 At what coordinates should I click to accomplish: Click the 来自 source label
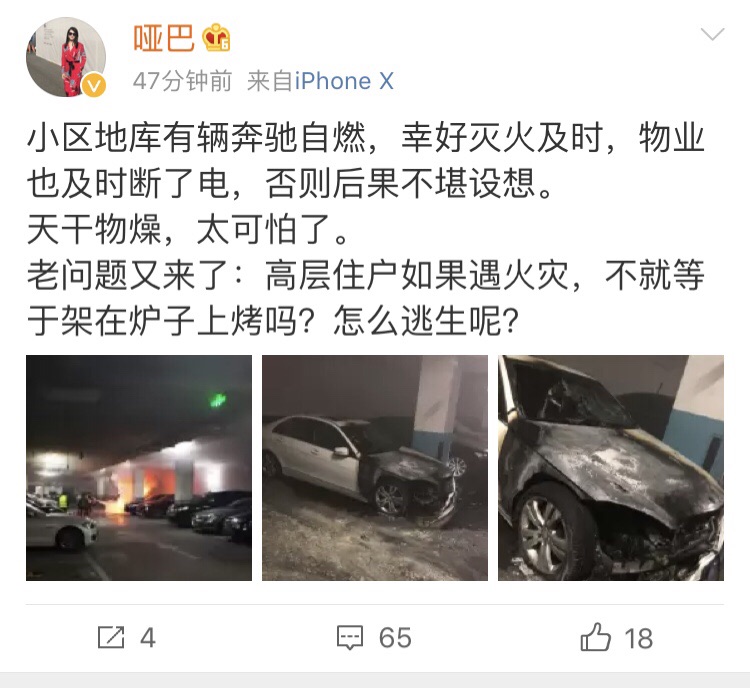pos(270,81)
